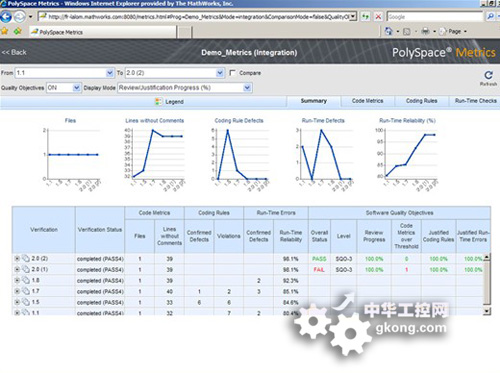Click the favorites star icon
Image resolution: width=500 pixels, height=373 pixels.
click(x=5, y=32)
